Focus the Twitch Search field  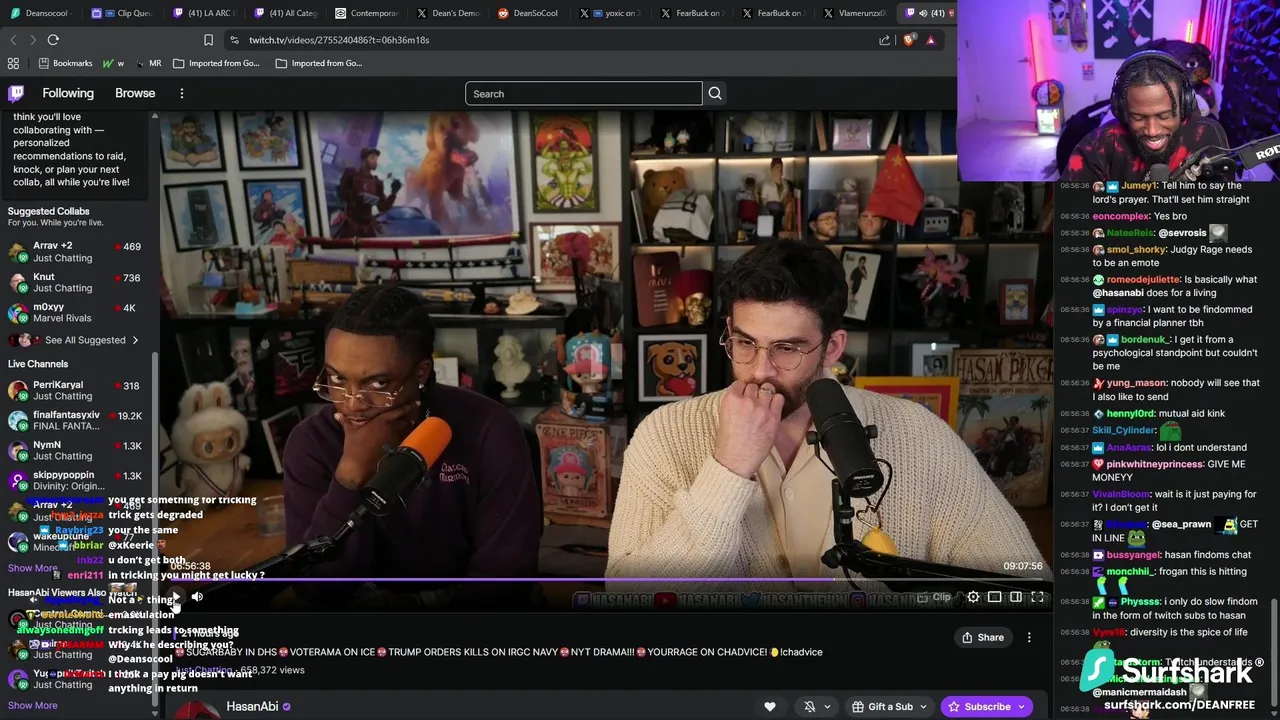584,93
